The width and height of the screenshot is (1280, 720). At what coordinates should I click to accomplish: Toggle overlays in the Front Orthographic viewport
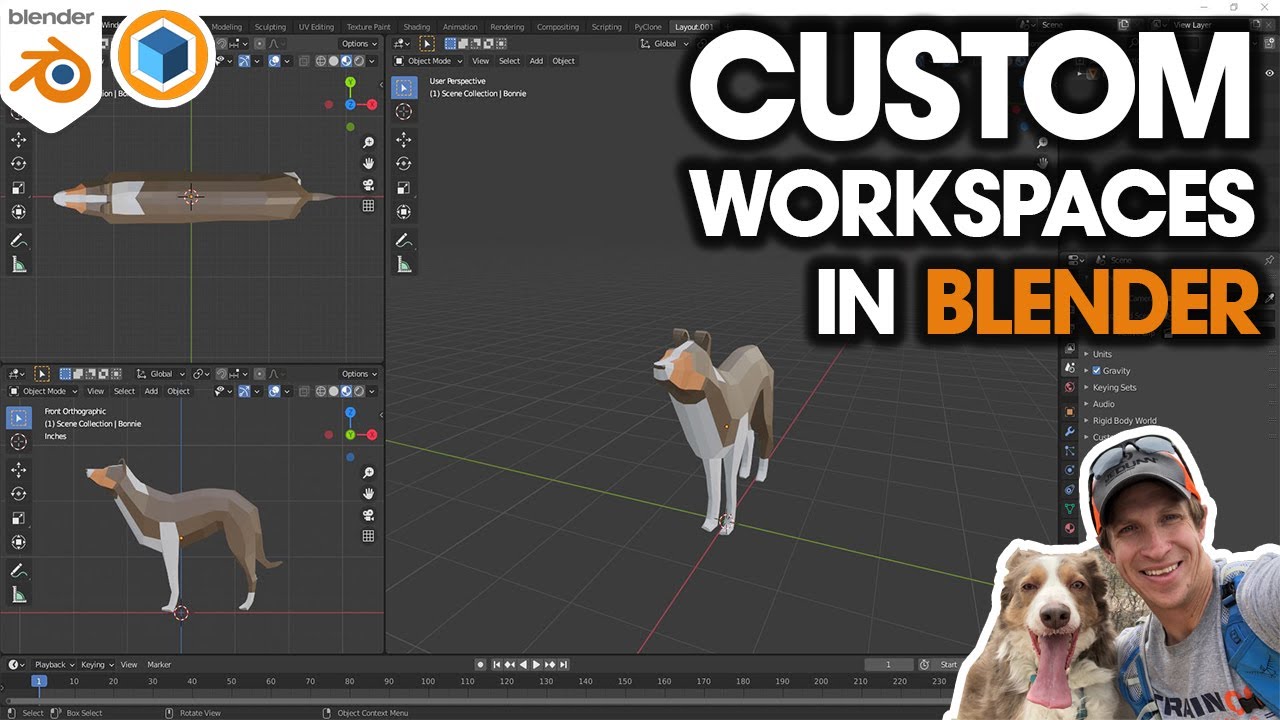(x=273, y=391)
